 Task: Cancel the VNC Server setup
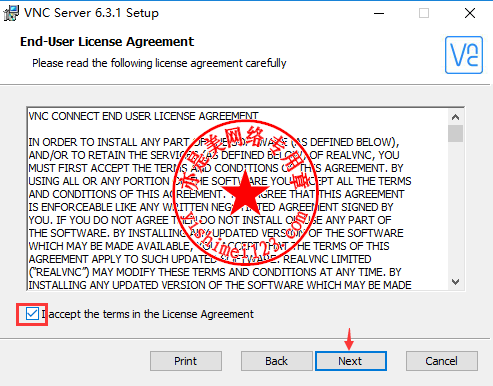pos(441,361)
